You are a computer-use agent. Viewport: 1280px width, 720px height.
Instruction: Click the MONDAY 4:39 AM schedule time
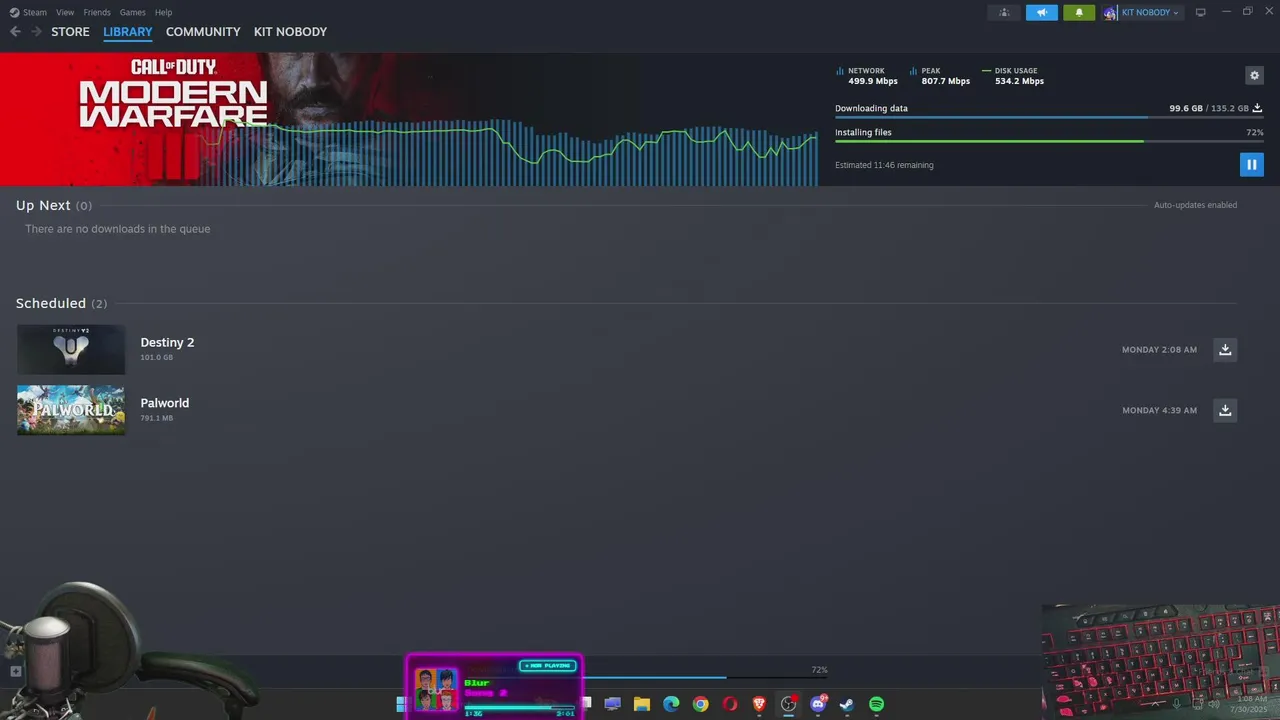coord(1159,410)
